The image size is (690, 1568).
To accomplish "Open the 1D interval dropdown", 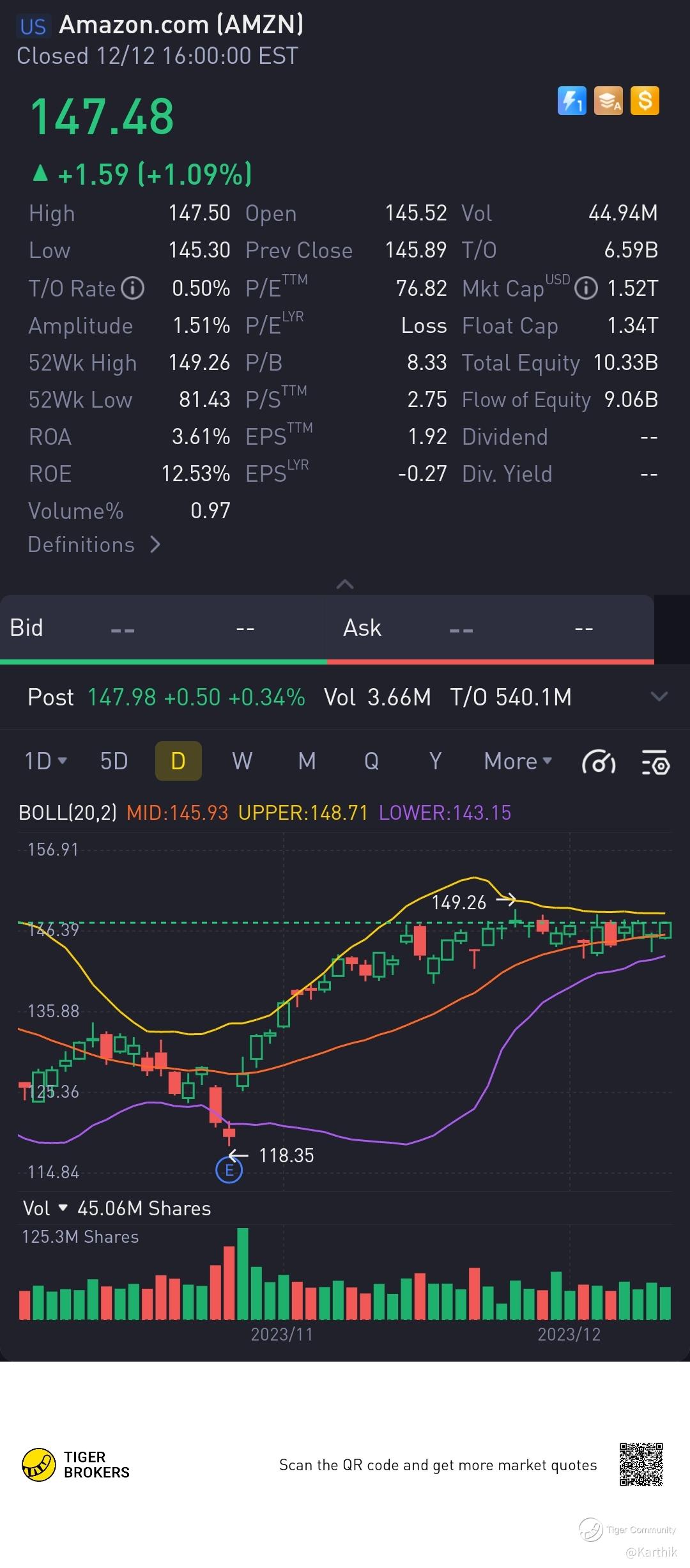I will point(45,762).
